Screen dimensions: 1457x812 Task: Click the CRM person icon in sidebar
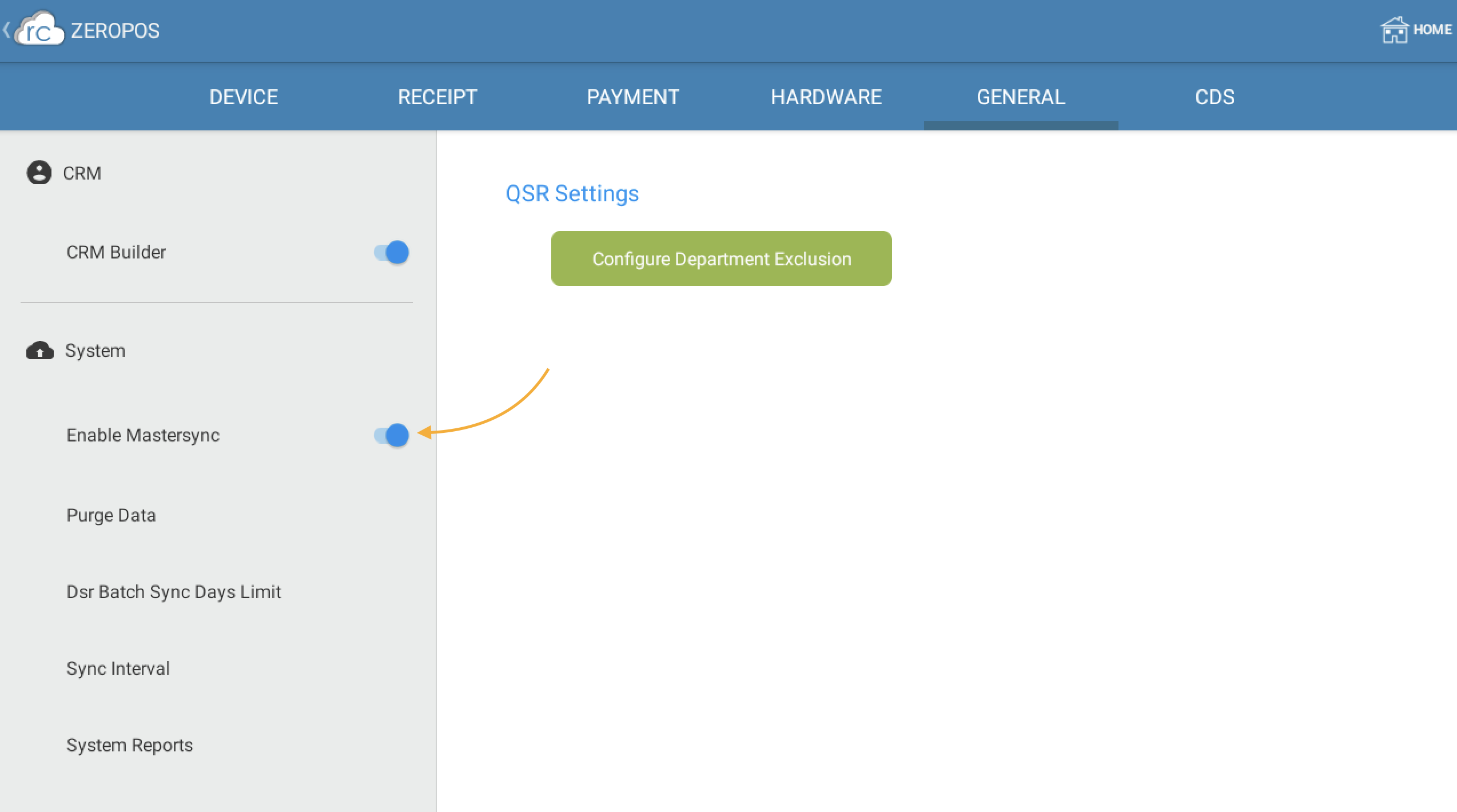point(38,173)
